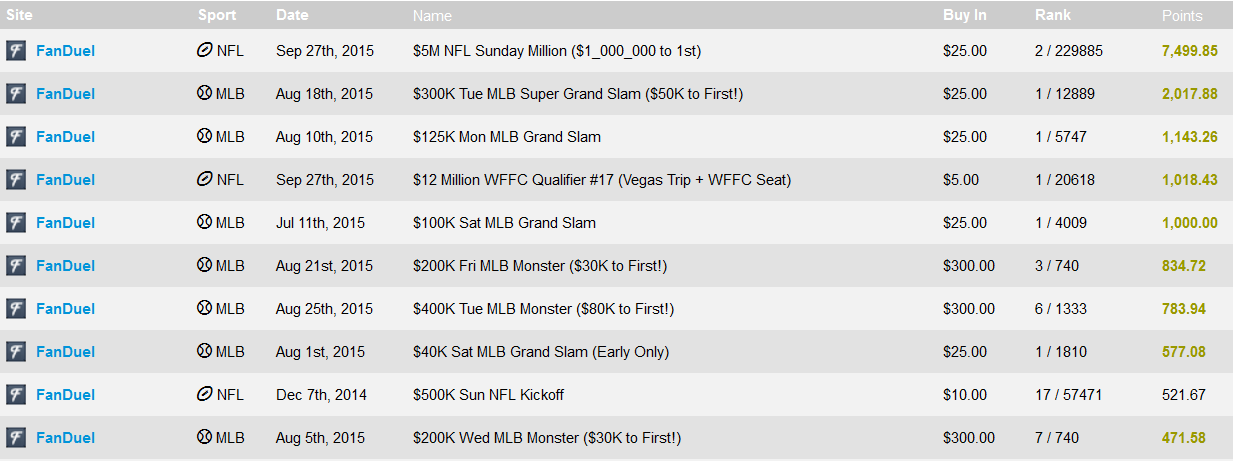
Task: Sort table by Site column header
Action: tap(19, 15)
